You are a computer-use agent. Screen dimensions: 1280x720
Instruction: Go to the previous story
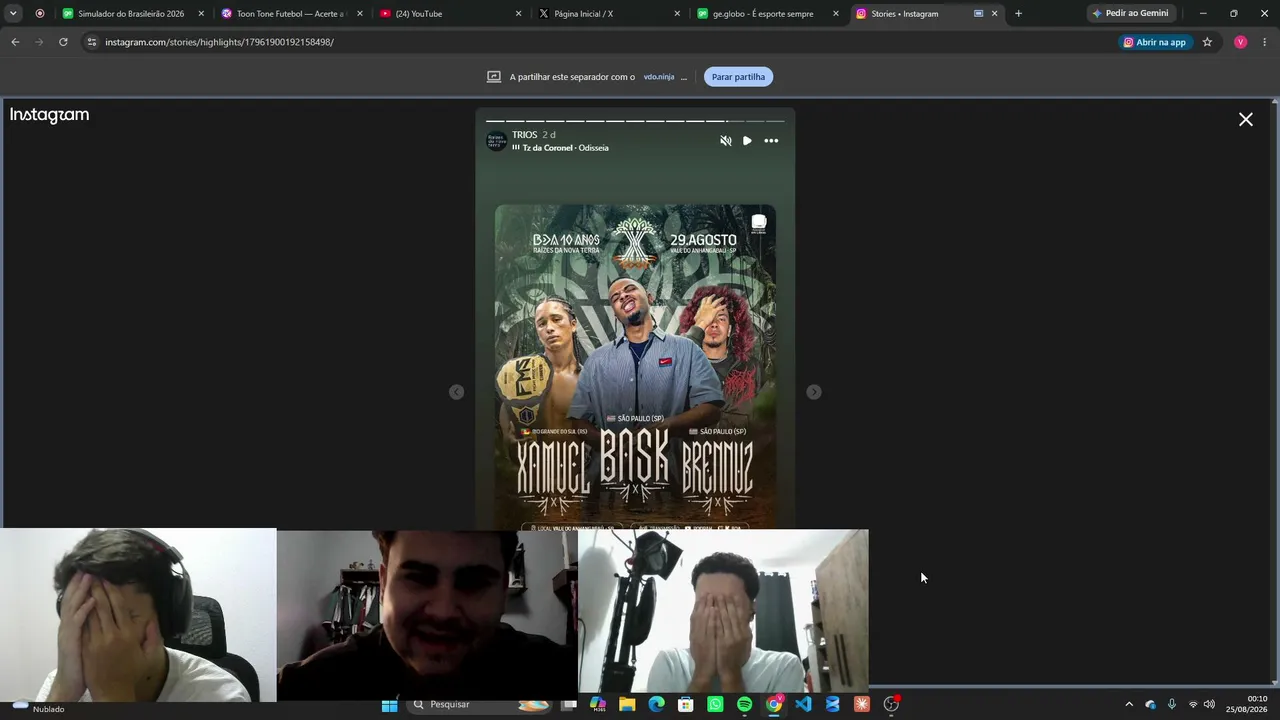(x=456, y=392)
